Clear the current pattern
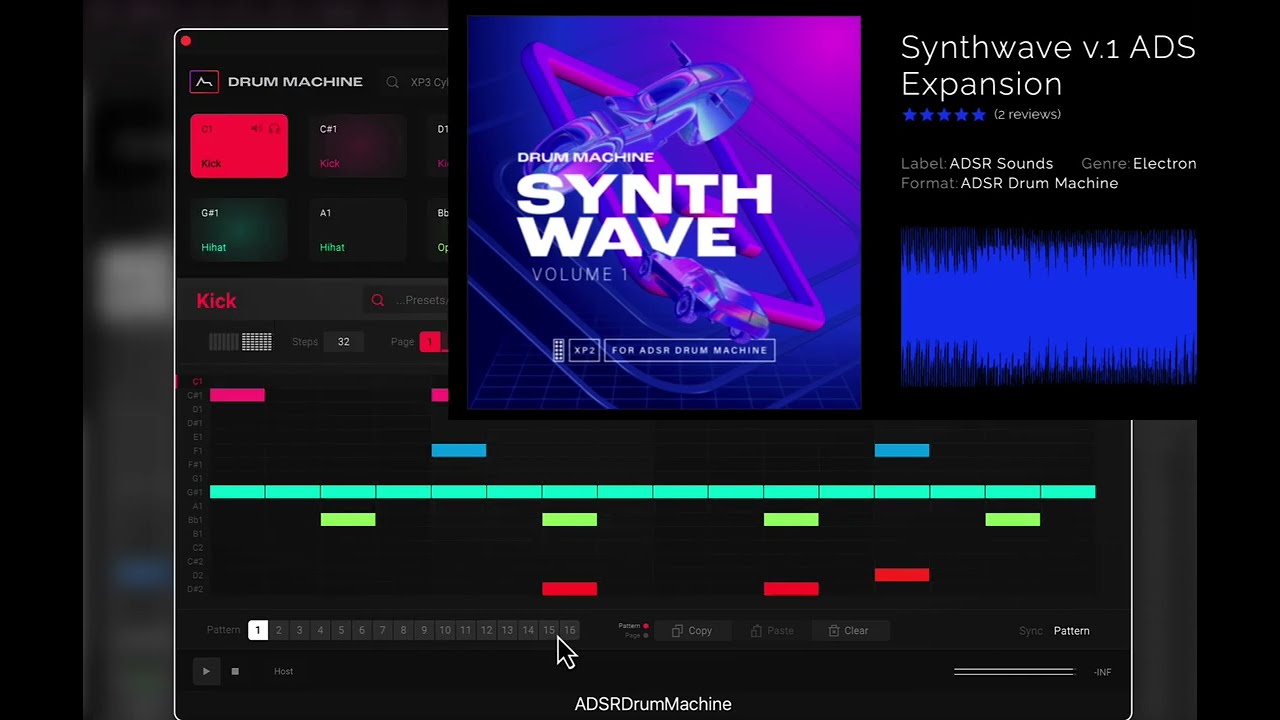Image resolution: width=1280 pixels, height=720 pixels. pos(848,631)
